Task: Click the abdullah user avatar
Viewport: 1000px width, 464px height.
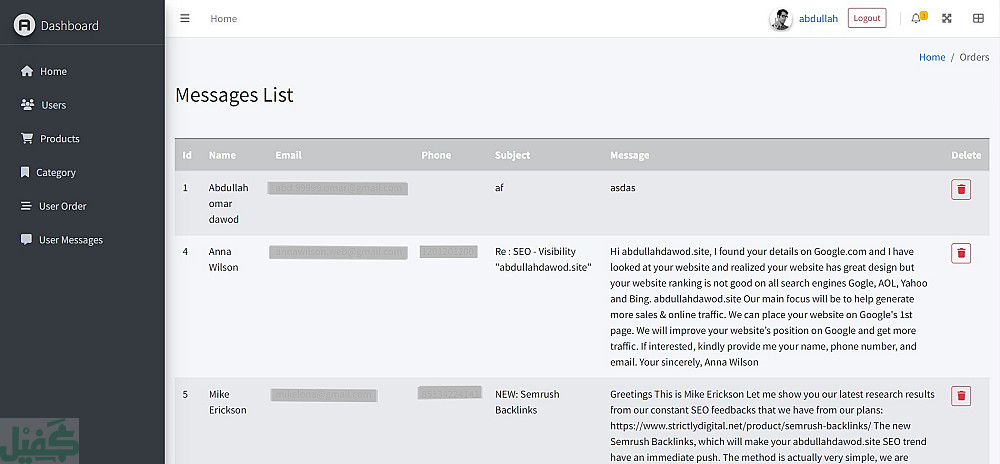Action: pos(780,19)
